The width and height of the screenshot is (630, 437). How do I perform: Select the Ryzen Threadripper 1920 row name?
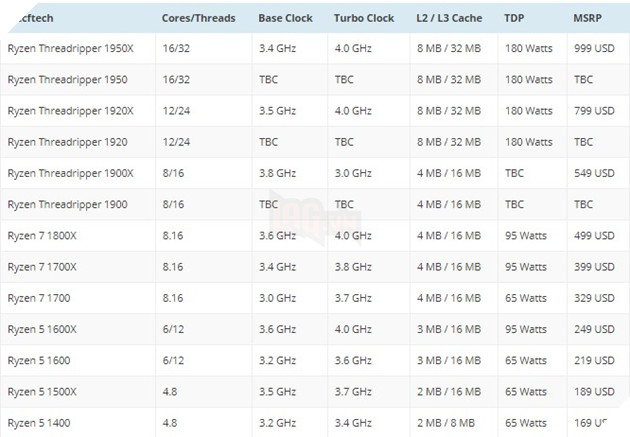67,142
